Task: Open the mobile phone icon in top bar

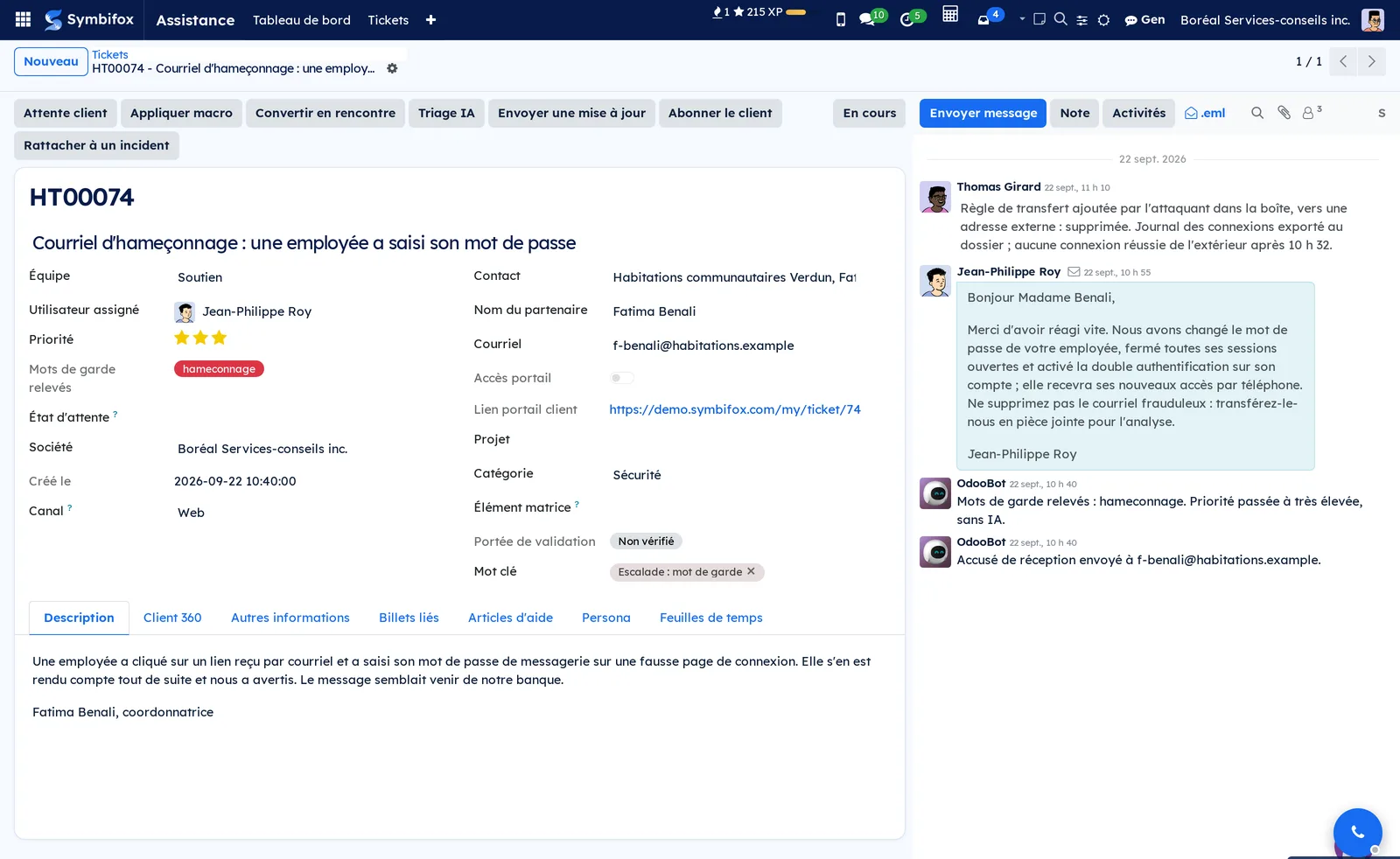Action: (841, 19)
